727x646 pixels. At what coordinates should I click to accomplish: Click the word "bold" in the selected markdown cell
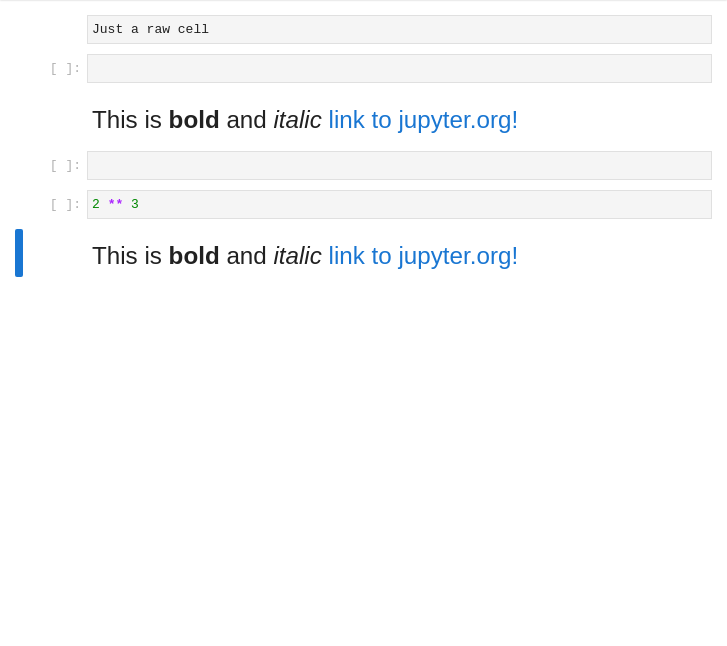pos(194,256)
